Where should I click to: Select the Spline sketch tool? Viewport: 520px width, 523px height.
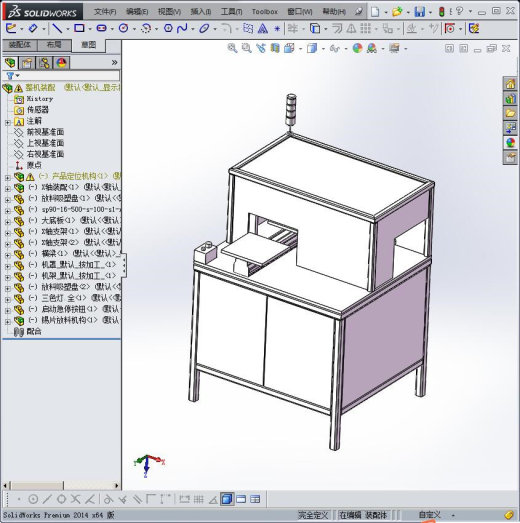(182, 29)
